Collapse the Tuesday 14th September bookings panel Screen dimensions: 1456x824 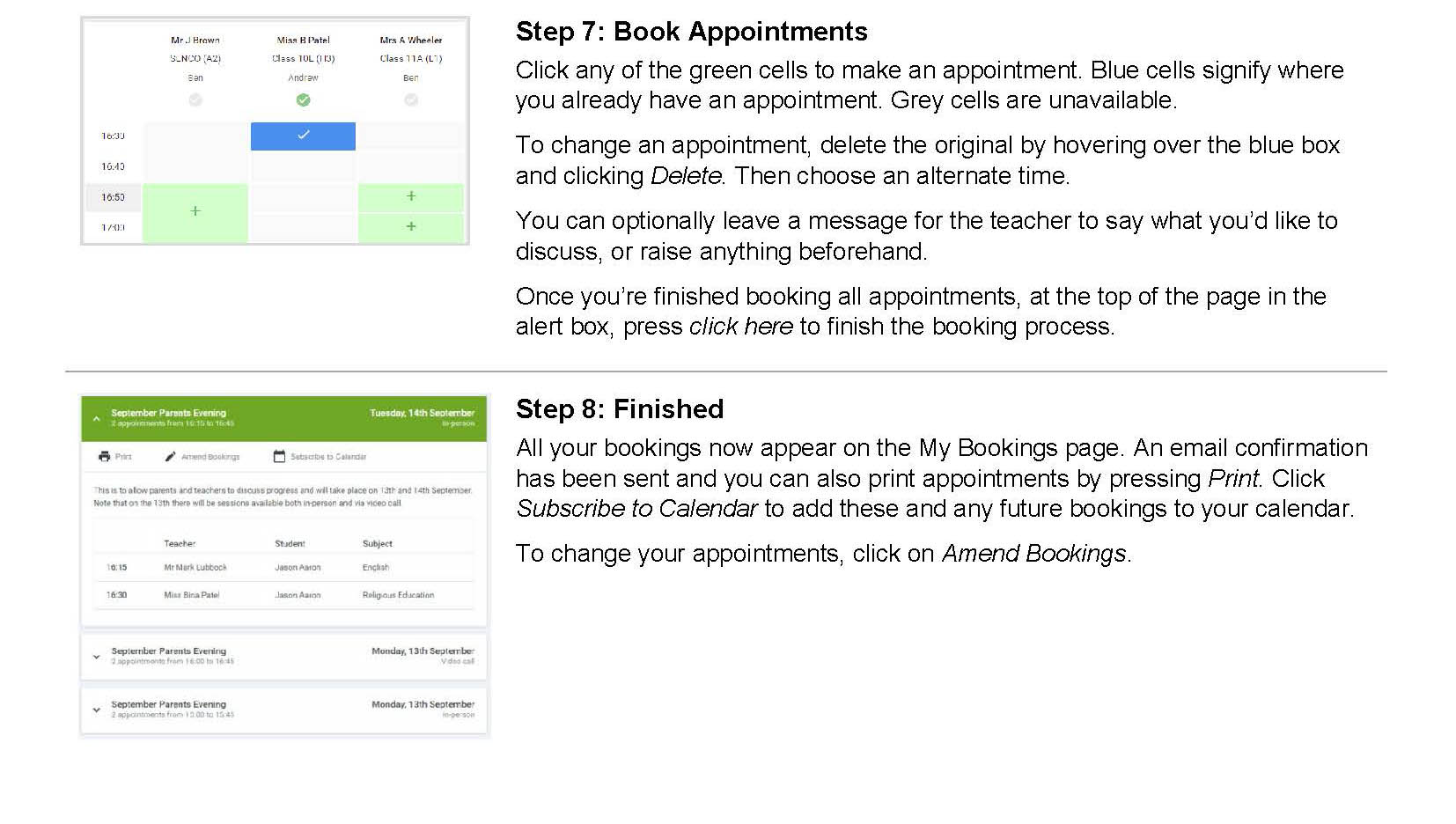(x=97, y=418)
